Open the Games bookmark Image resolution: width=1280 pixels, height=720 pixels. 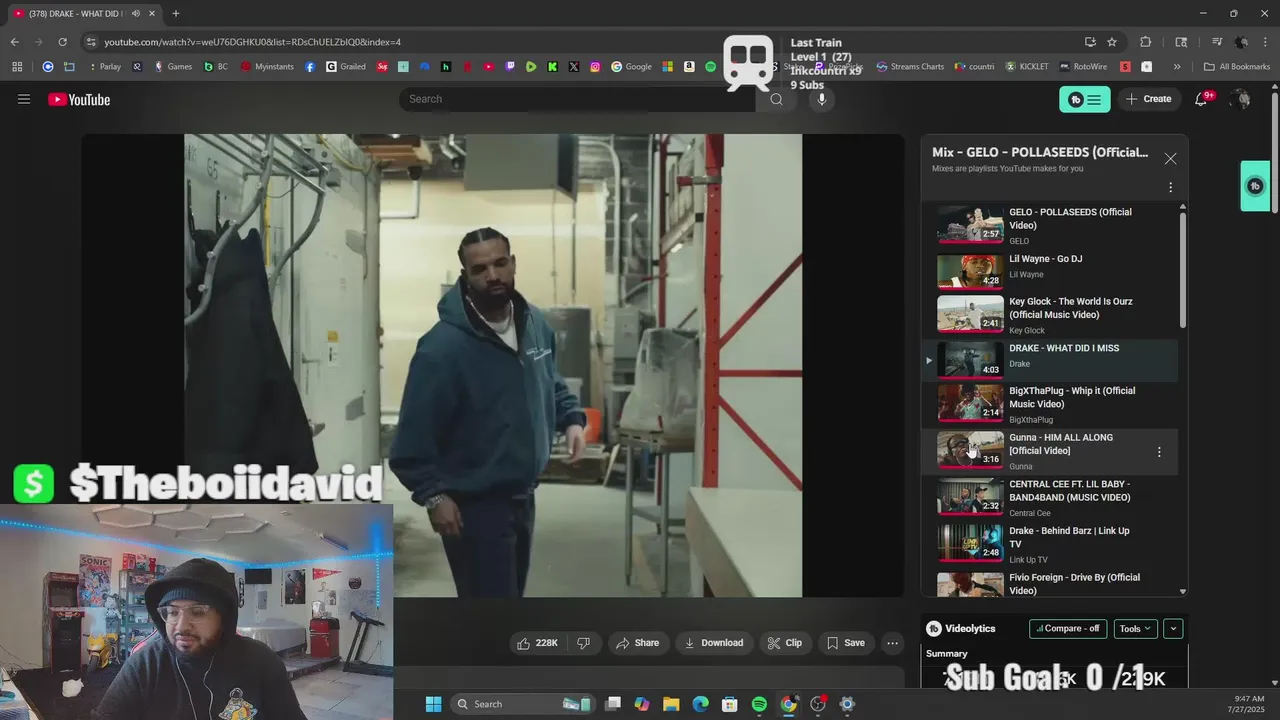pos(173,67)
